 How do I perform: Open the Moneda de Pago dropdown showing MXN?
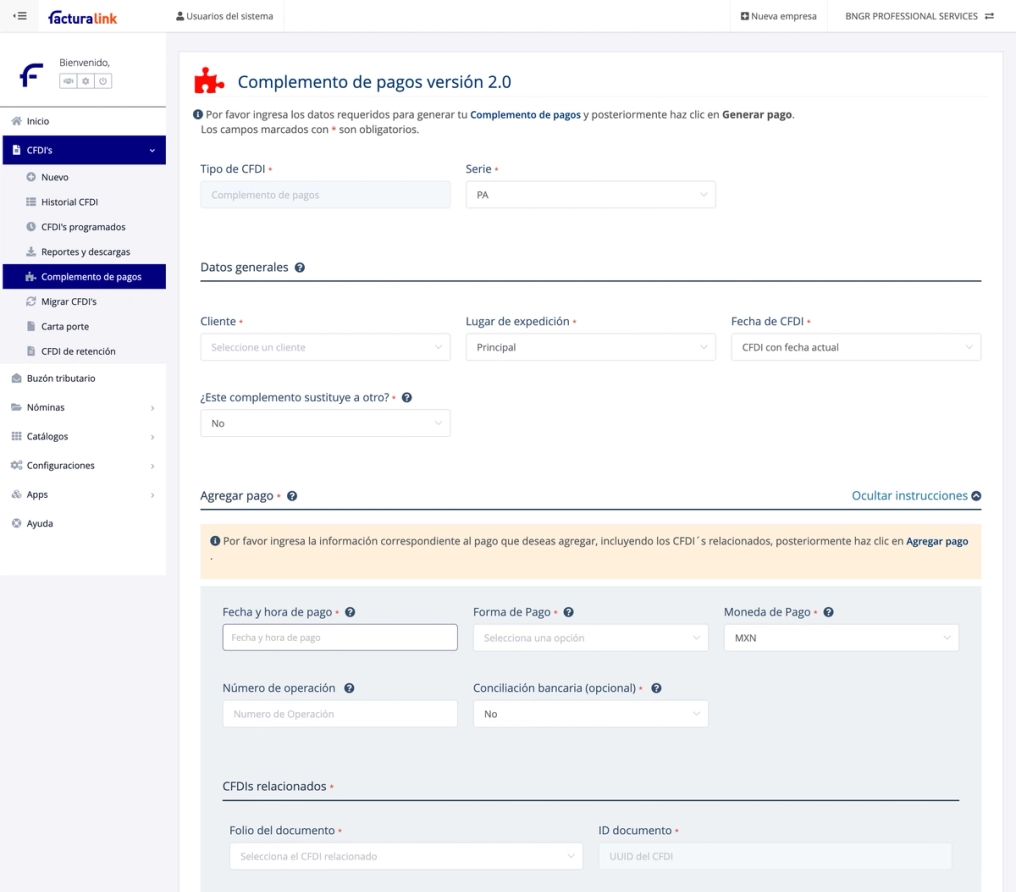[841, 638]
